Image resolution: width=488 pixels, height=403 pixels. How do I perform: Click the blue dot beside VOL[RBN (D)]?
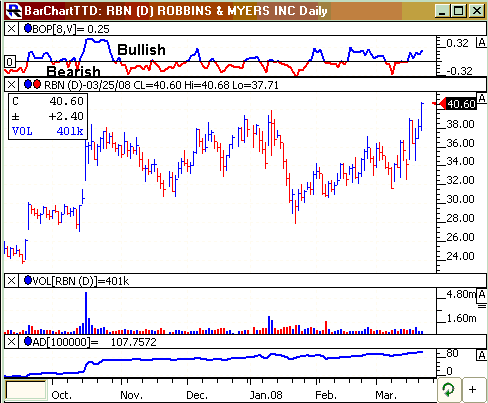click(28, 280)
